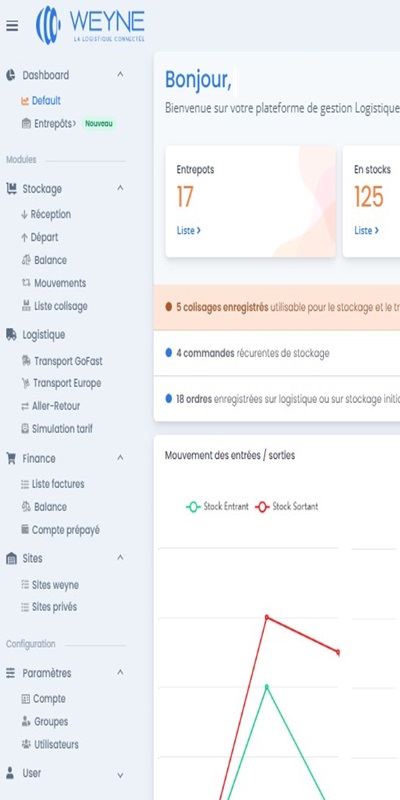Toggle Stock Entrant legend series
This screenshot has height=800, width=400.
(217, 507)
